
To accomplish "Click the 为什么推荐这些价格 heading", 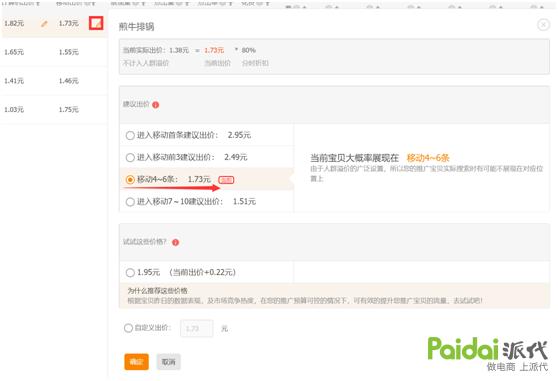I will click(x=158, y=291).
